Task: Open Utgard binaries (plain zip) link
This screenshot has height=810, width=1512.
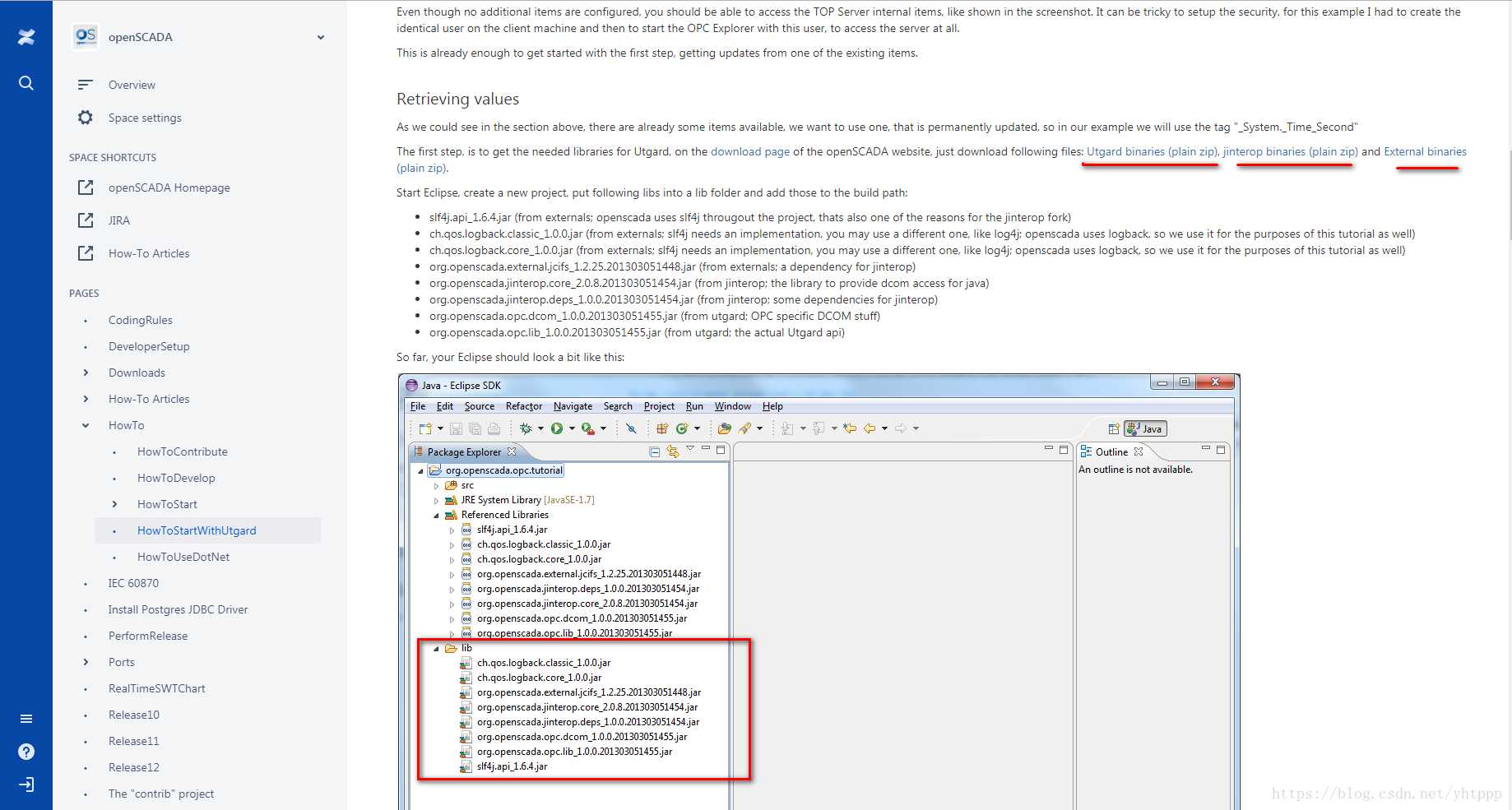Action: [1152, 151]
